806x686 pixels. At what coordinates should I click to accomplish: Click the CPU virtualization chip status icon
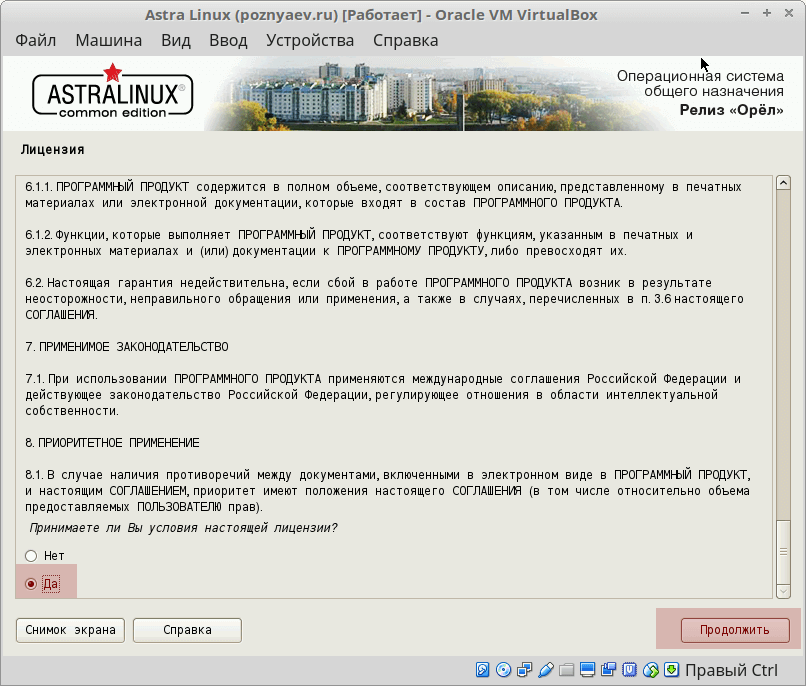(x=630, y=670)
